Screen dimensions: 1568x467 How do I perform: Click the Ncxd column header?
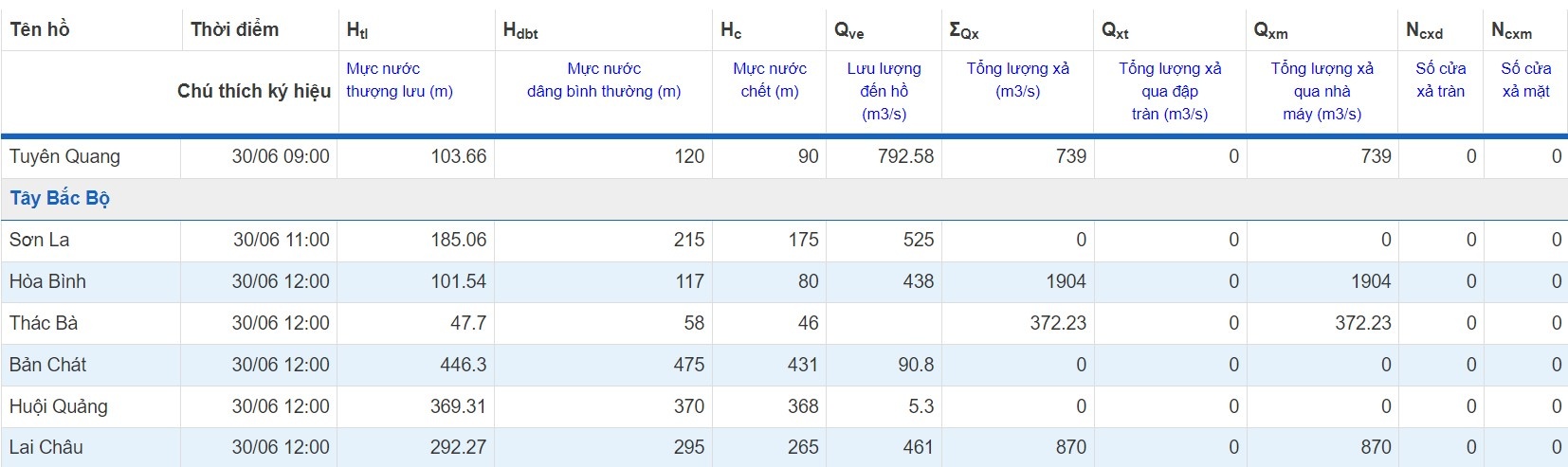1424,30
